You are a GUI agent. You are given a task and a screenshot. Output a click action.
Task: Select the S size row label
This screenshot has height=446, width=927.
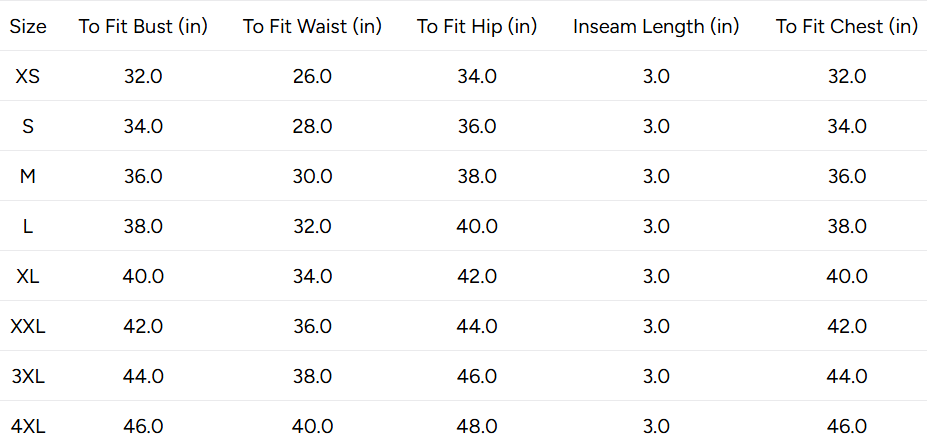pyautogui.click(x=28, y=127)
